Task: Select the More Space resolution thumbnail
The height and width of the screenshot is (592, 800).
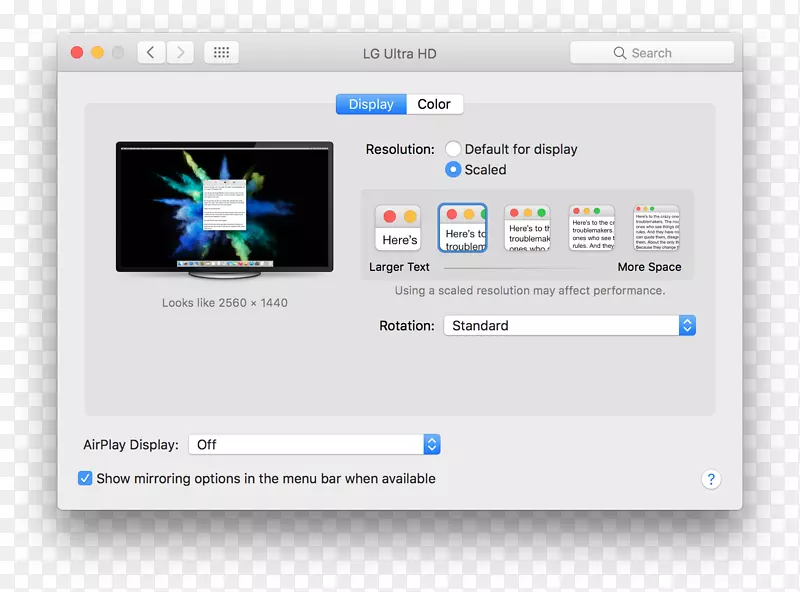Action: click(656, 226)
